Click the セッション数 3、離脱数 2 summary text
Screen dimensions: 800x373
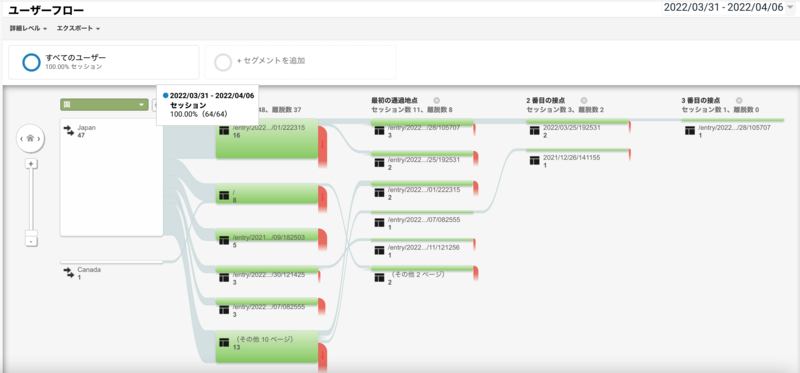click(565, 109)
